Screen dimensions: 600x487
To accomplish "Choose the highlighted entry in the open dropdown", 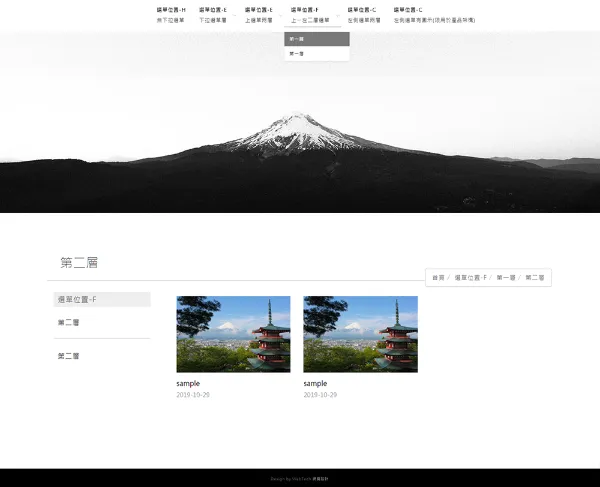I will coord(316,39).
